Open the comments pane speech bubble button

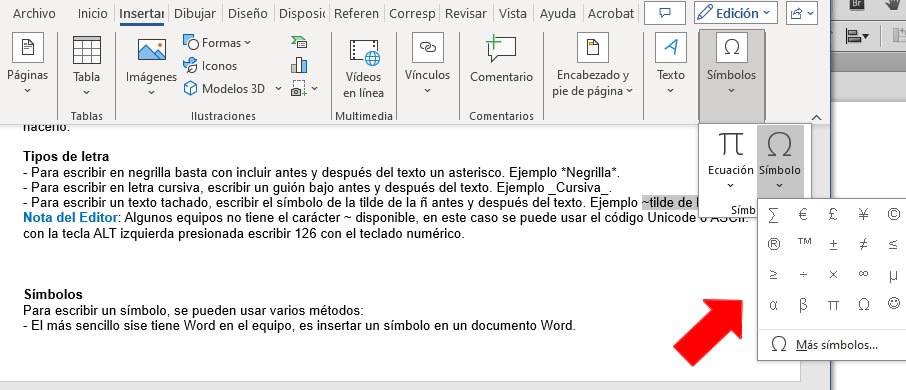pyautogui.click(x=664, y=13)
